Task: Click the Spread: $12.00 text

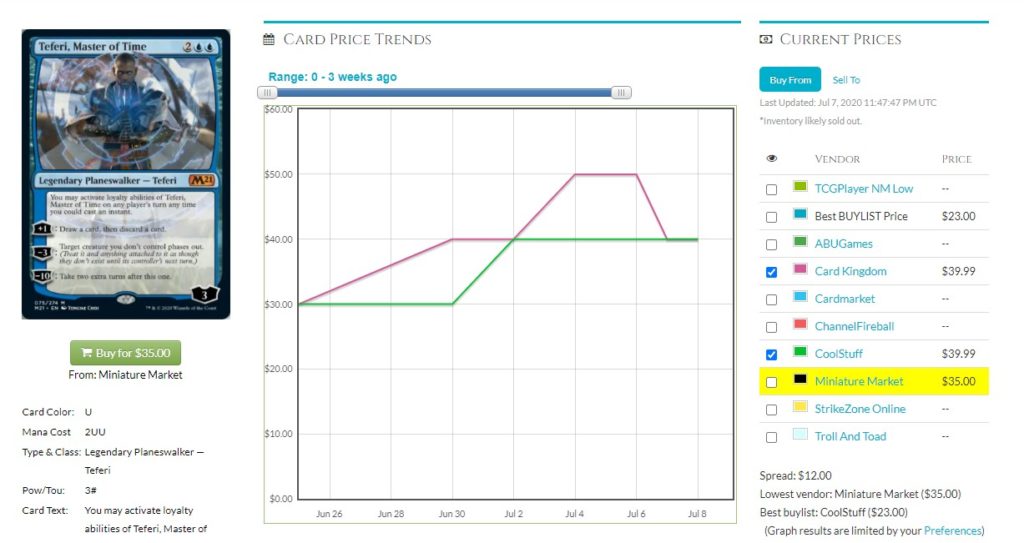Action: tap(795, 476)
